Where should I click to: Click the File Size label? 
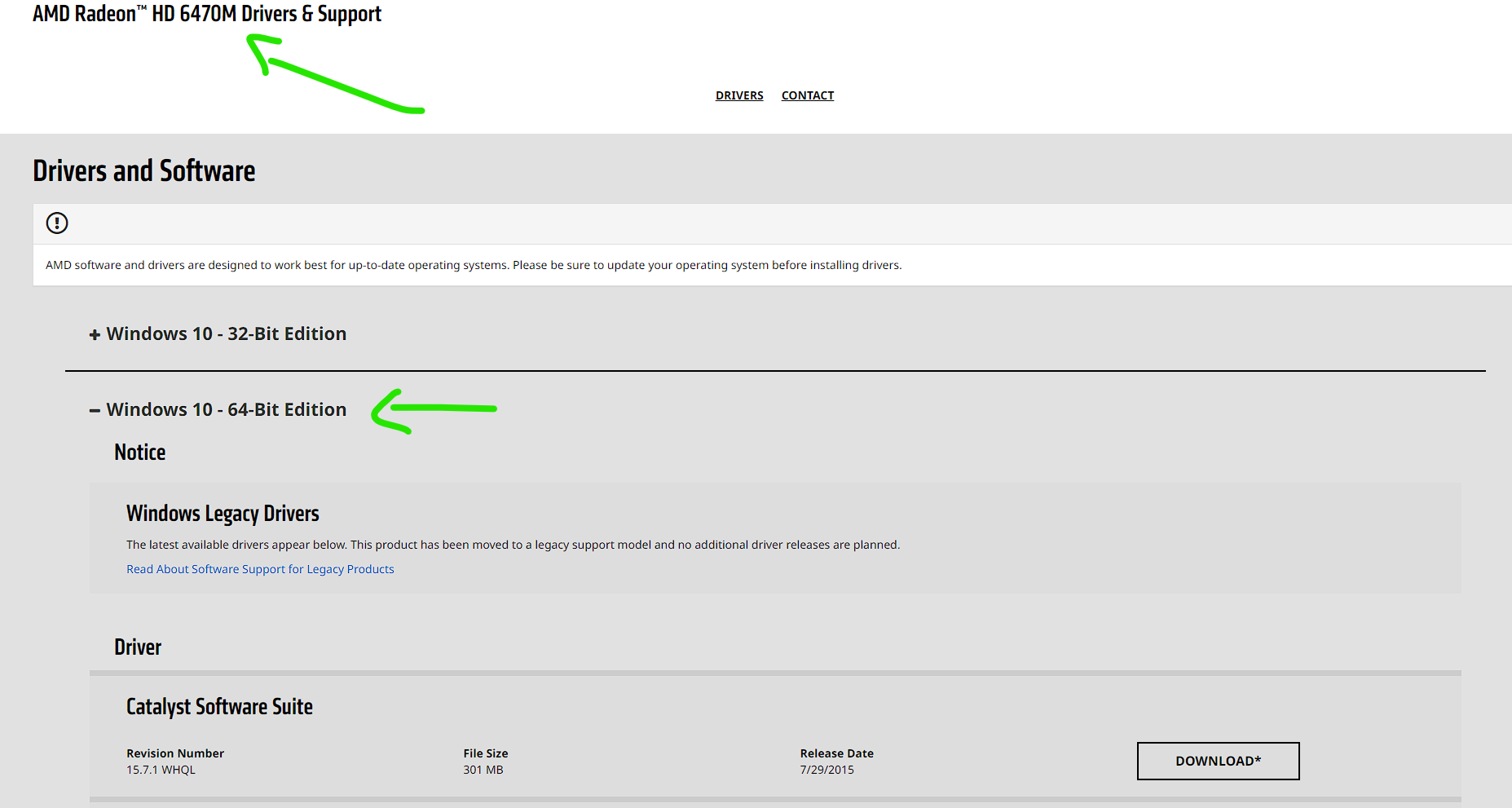[486, 753]
